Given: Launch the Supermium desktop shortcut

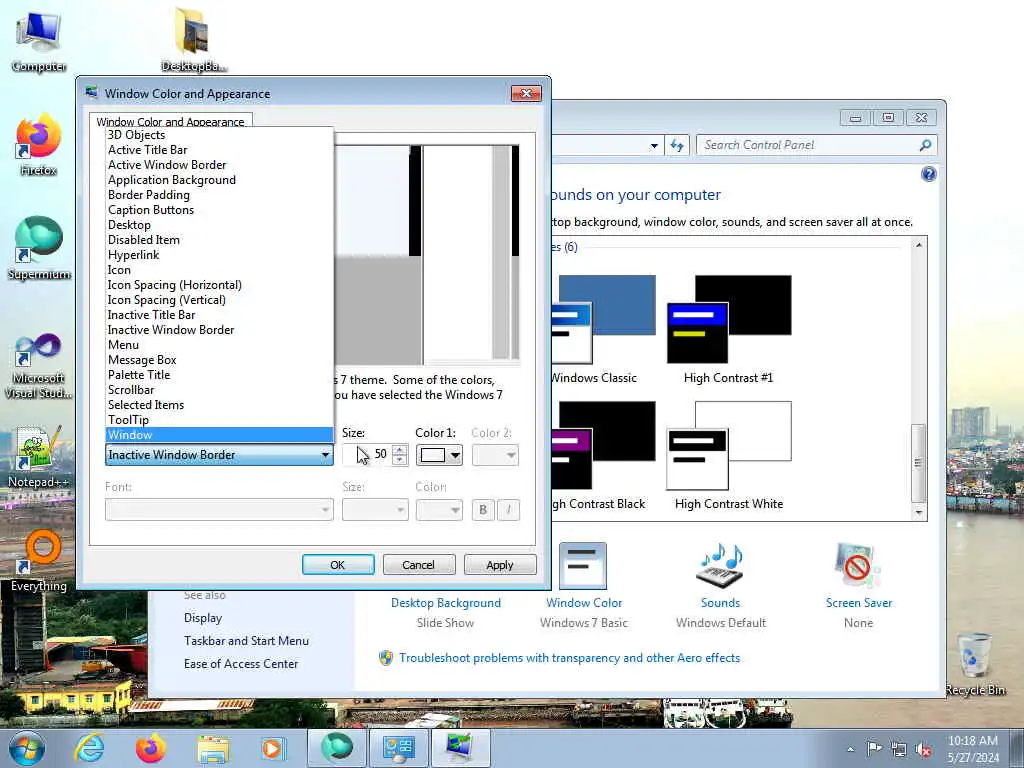Looking at the screenshot, I should point(39,248).
